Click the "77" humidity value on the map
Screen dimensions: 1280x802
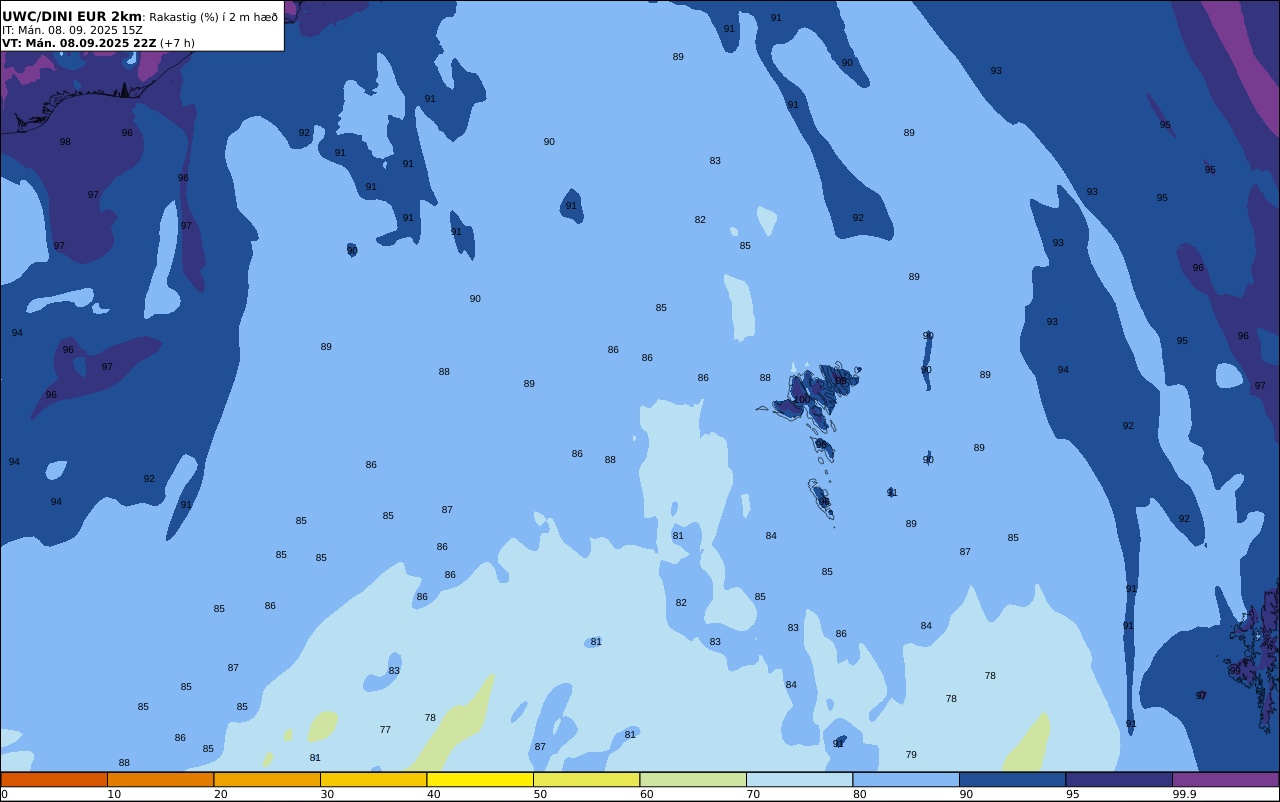[385, 730]
